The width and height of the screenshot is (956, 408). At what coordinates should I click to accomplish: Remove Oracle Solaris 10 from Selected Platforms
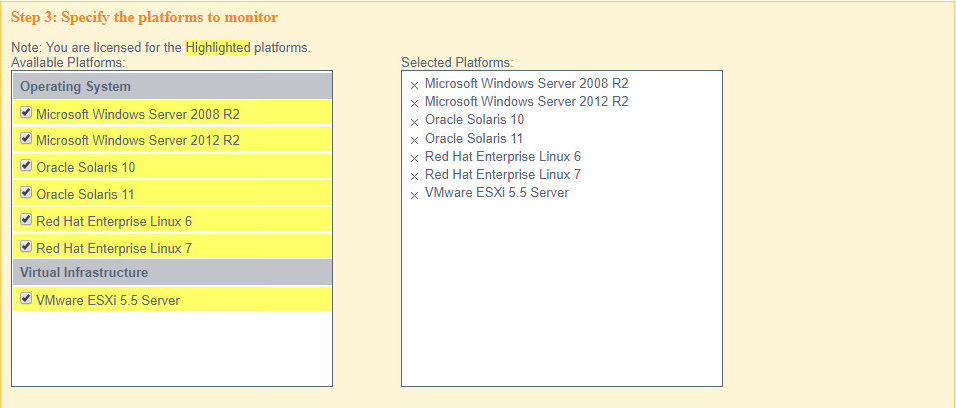tap(414, 121)
